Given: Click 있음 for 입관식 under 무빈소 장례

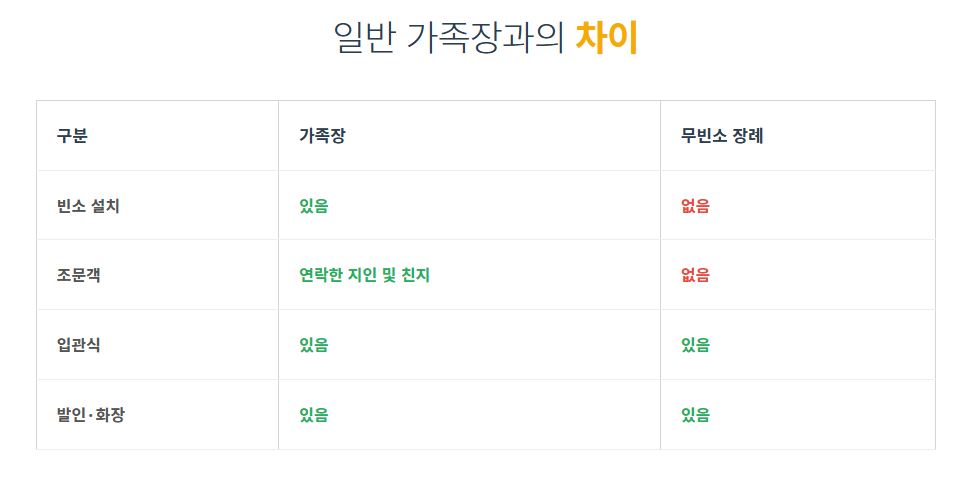Looking at the screenshot, I should coord(695,345).
